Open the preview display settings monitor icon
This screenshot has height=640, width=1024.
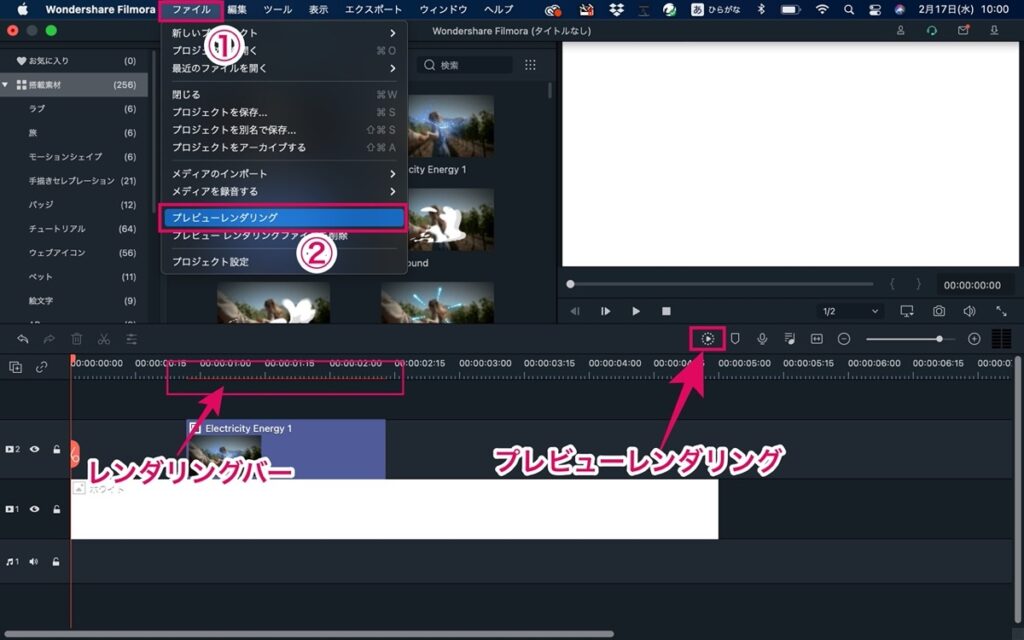[x=907, y=312]
